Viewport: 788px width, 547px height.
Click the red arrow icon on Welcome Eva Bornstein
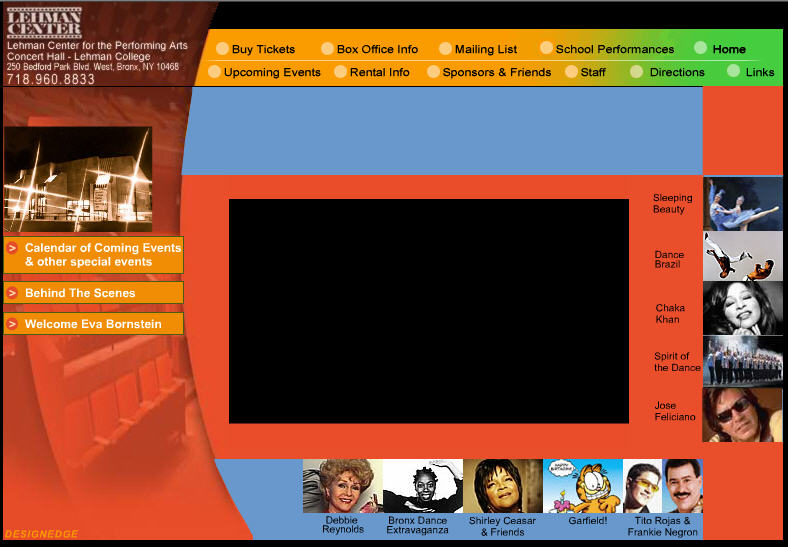click(x=13, y=324)
